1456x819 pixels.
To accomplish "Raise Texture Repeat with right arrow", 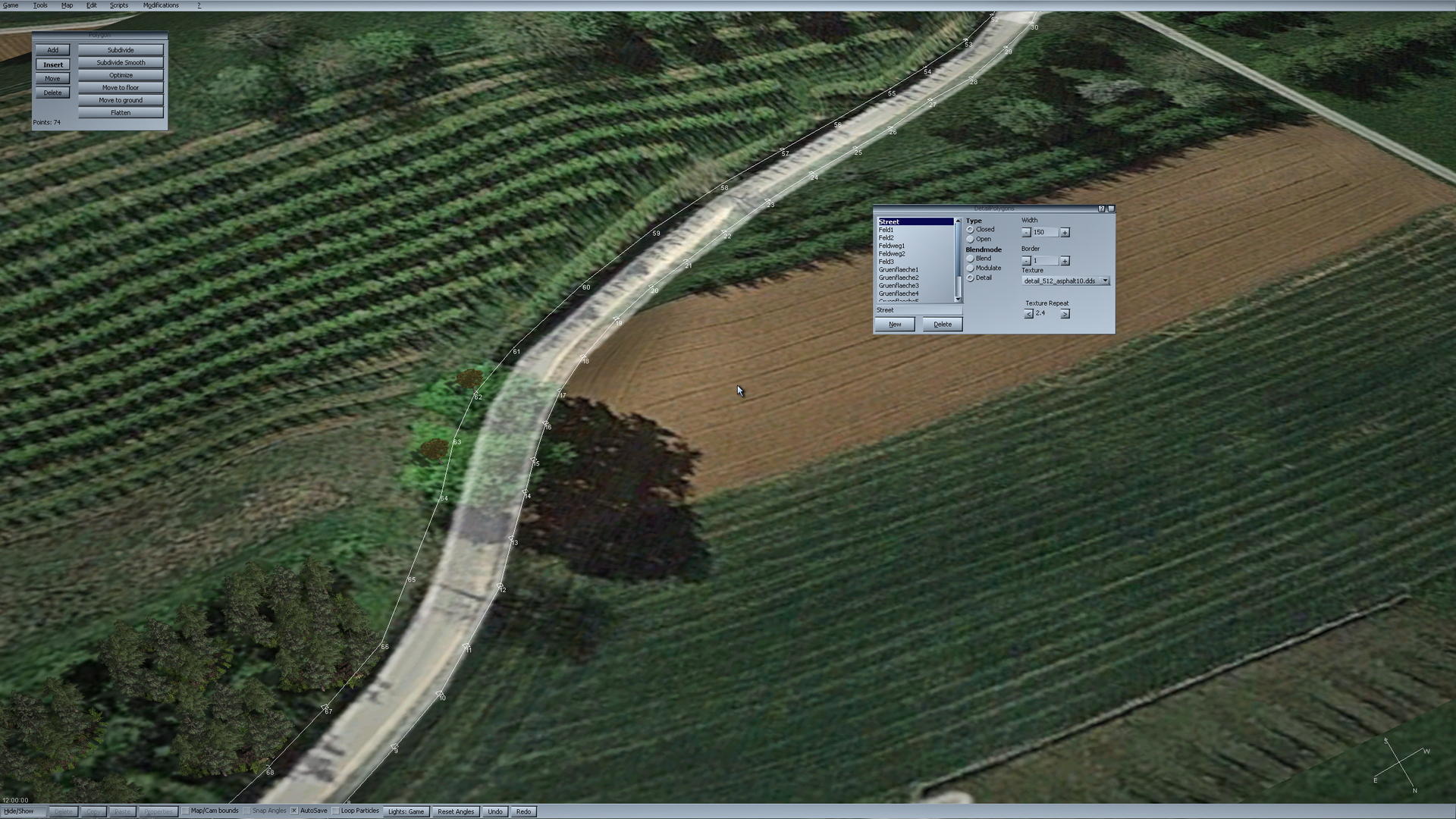I will [1065, 314].
